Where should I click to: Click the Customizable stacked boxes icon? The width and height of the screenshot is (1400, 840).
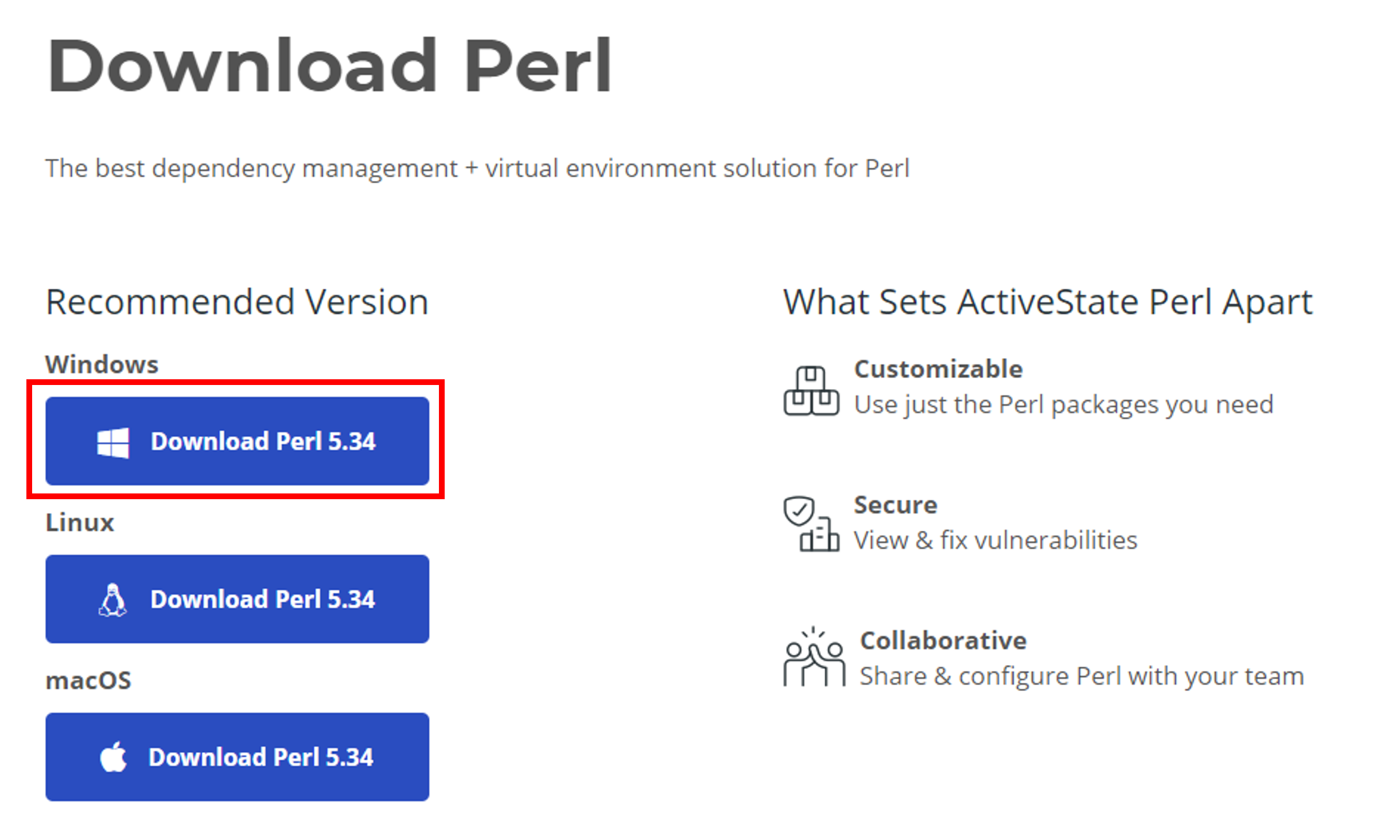pos(811,391)
